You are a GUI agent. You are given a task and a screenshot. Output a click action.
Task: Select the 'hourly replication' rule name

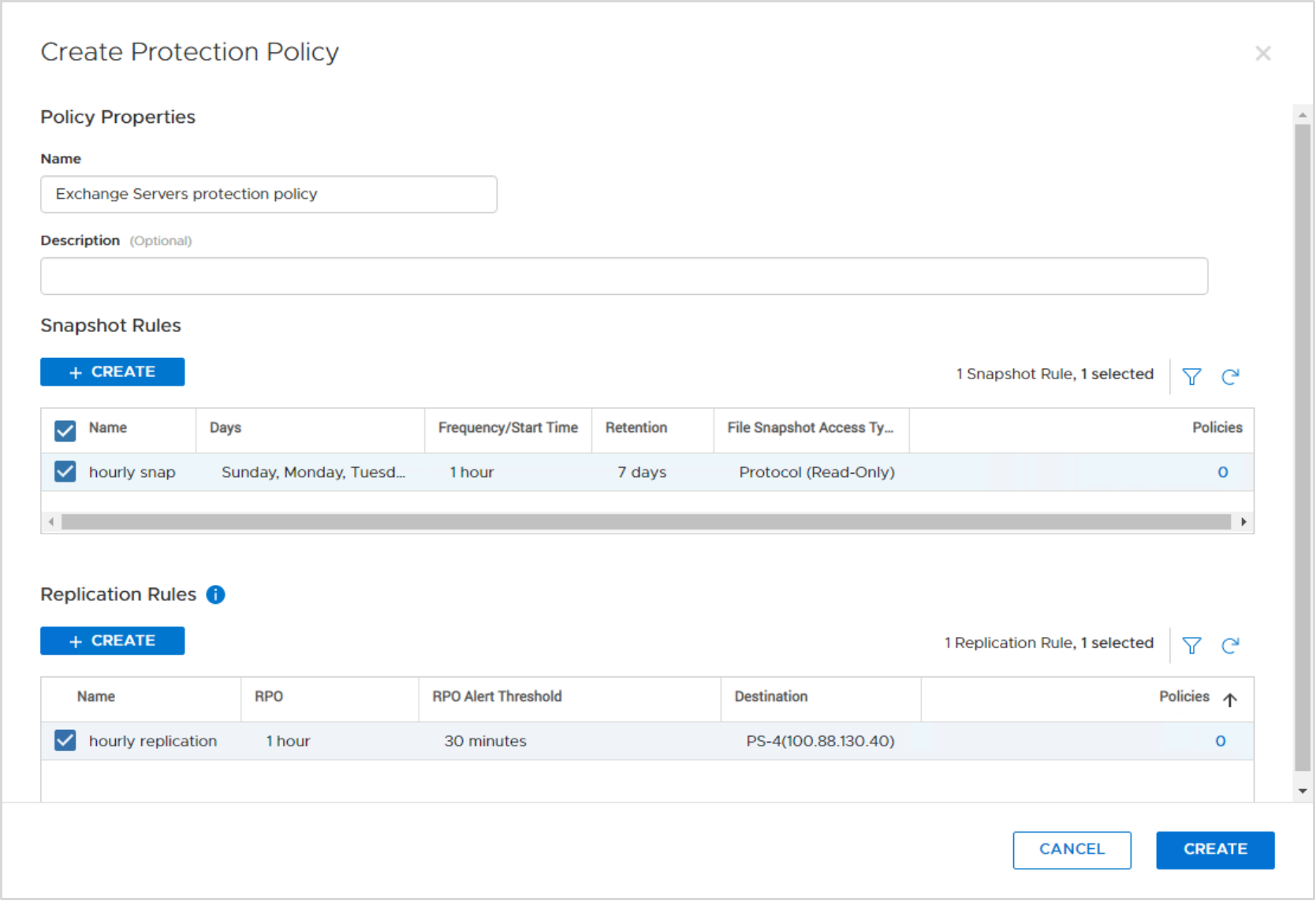tap(152, 741)
